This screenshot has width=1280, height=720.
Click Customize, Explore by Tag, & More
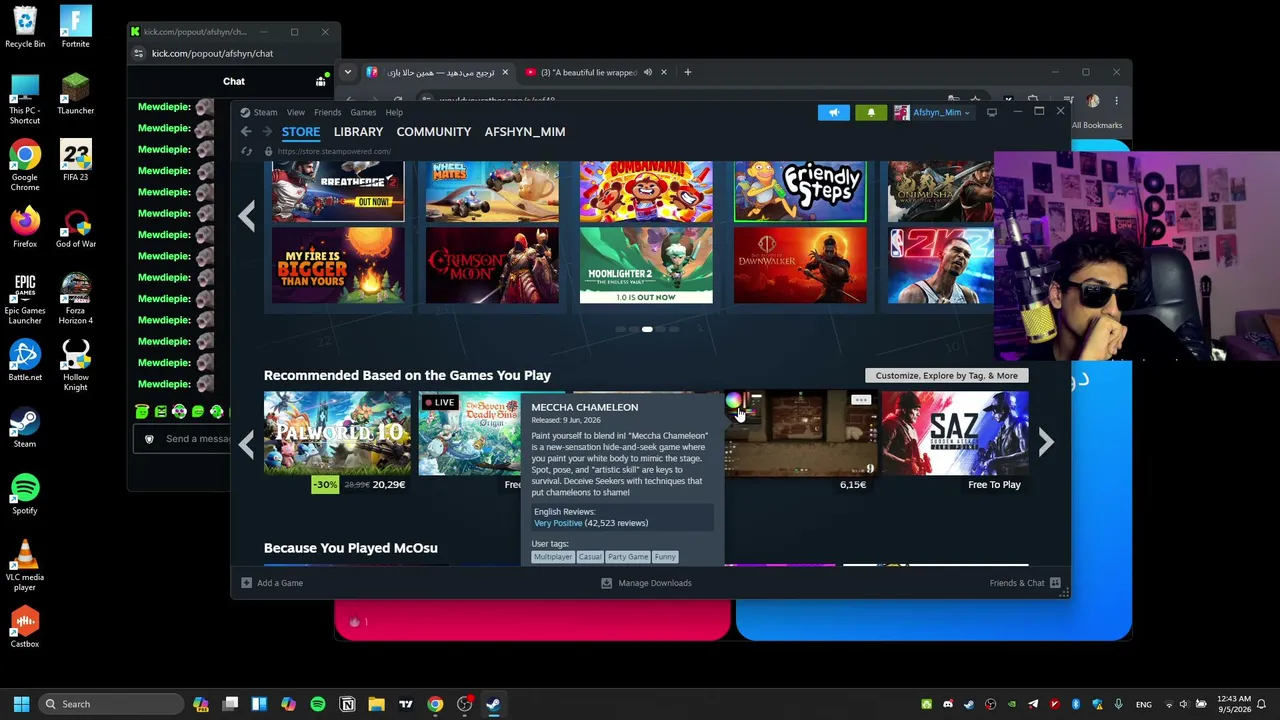coord(946,376)
